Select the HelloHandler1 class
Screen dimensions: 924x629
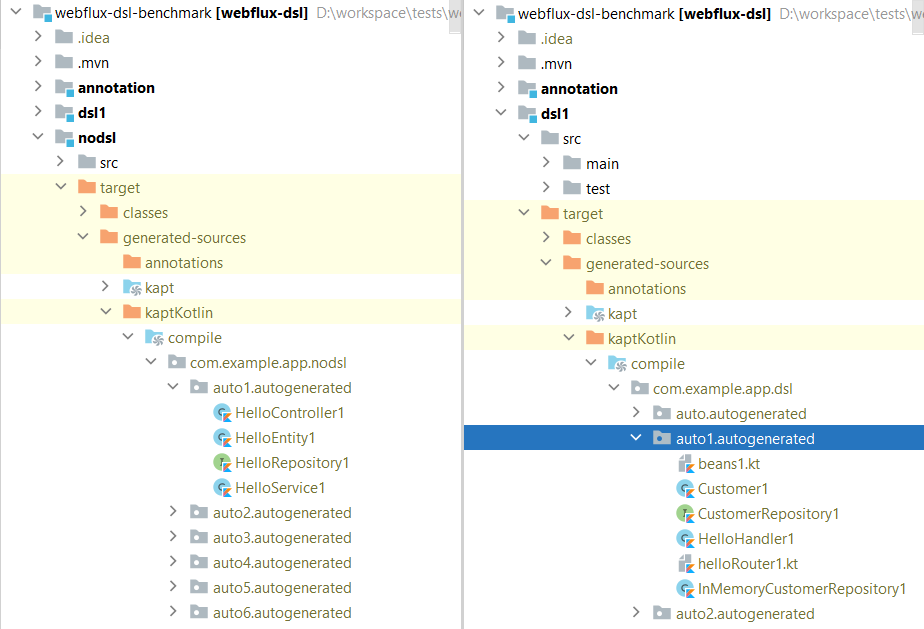pos(746,539)
